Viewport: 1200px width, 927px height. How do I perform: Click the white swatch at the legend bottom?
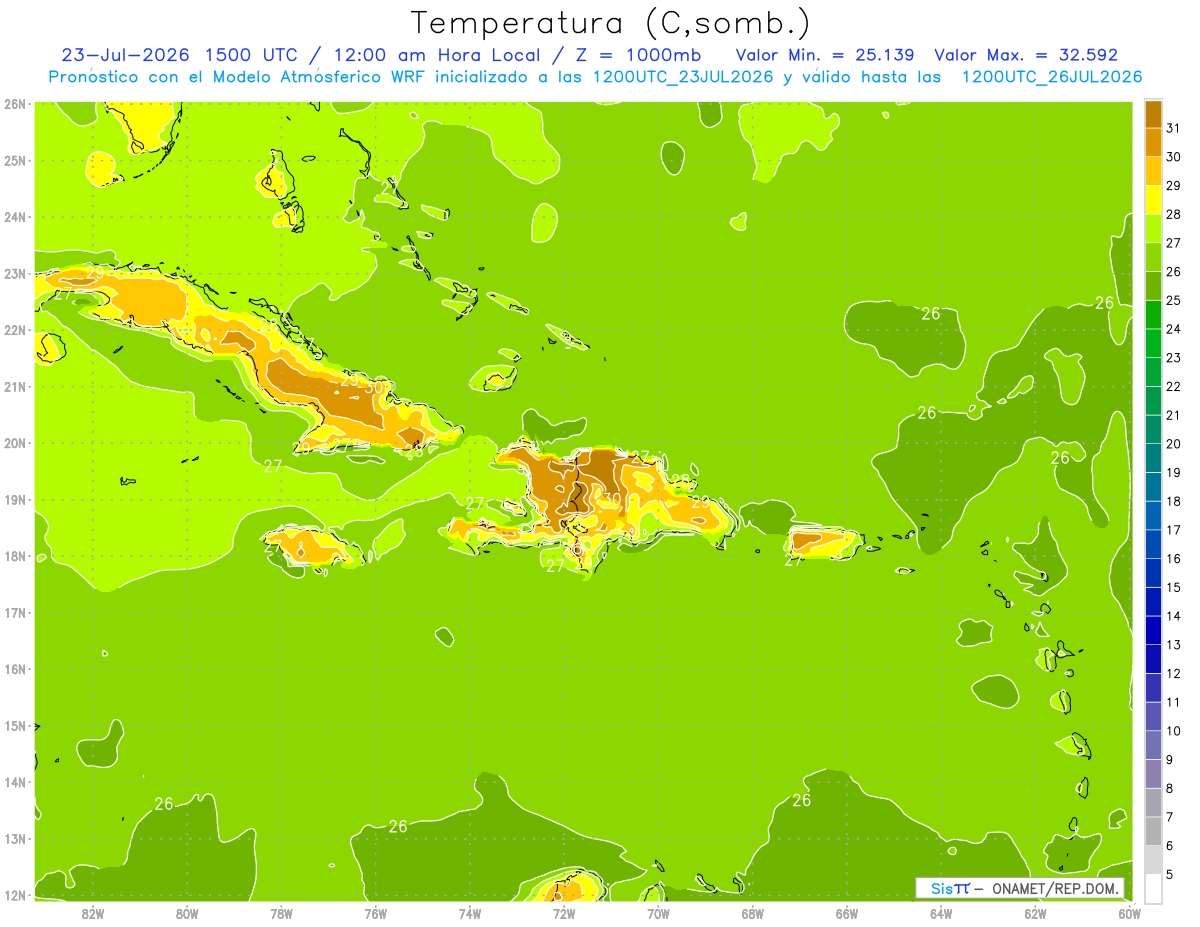point(1153,888)
